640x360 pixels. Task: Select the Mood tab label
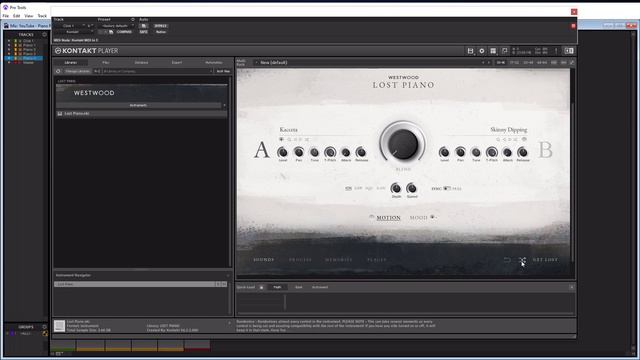click(418, 218)
